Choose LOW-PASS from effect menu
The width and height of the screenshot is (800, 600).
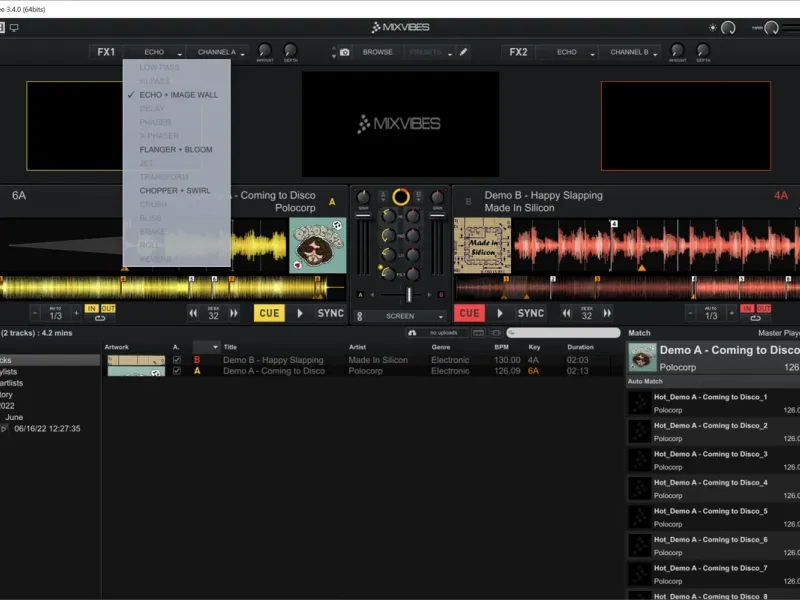tap(177, 67)
